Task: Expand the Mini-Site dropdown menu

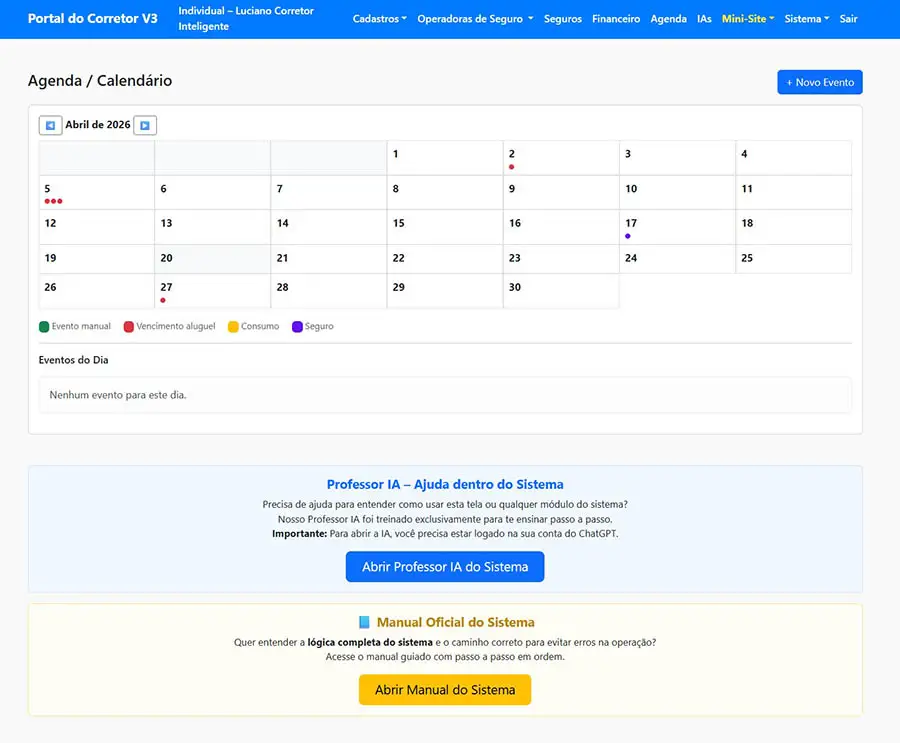Action: point(748,19)
